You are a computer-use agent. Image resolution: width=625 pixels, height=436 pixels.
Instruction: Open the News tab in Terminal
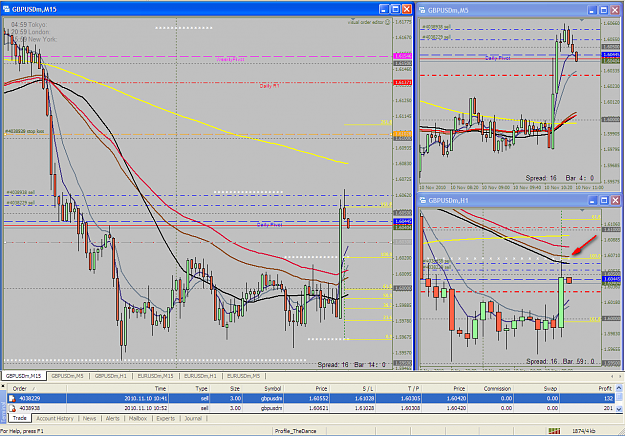[x=89, y=418]
